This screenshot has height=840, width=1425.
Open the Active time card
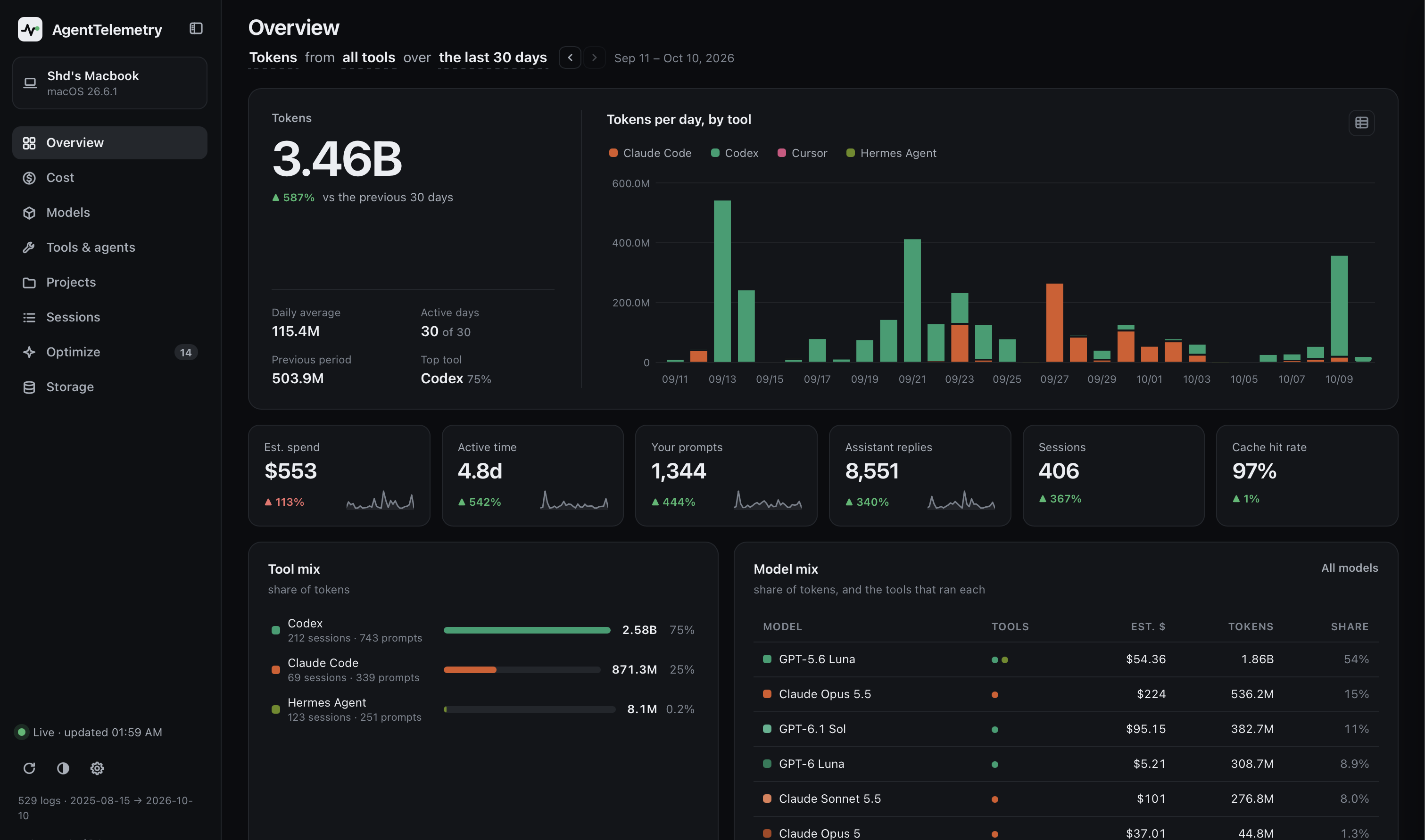(x=533, y=476)
